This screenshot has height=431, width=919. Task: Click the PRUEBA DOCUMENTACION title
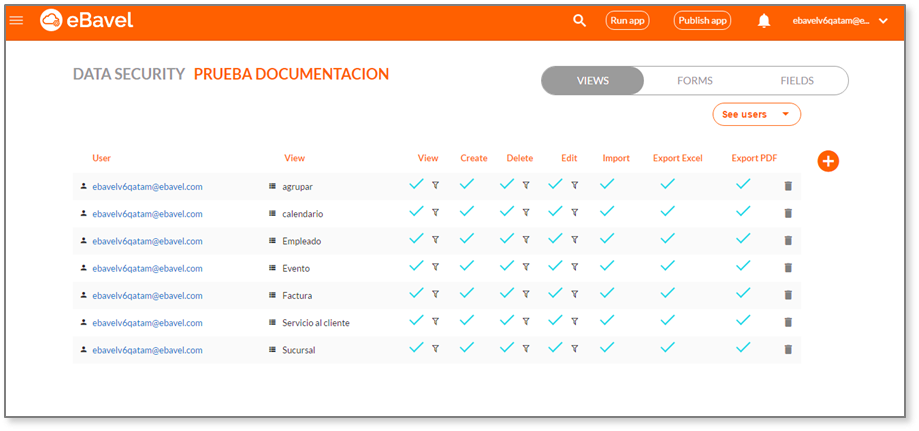[x=291, y=74]
